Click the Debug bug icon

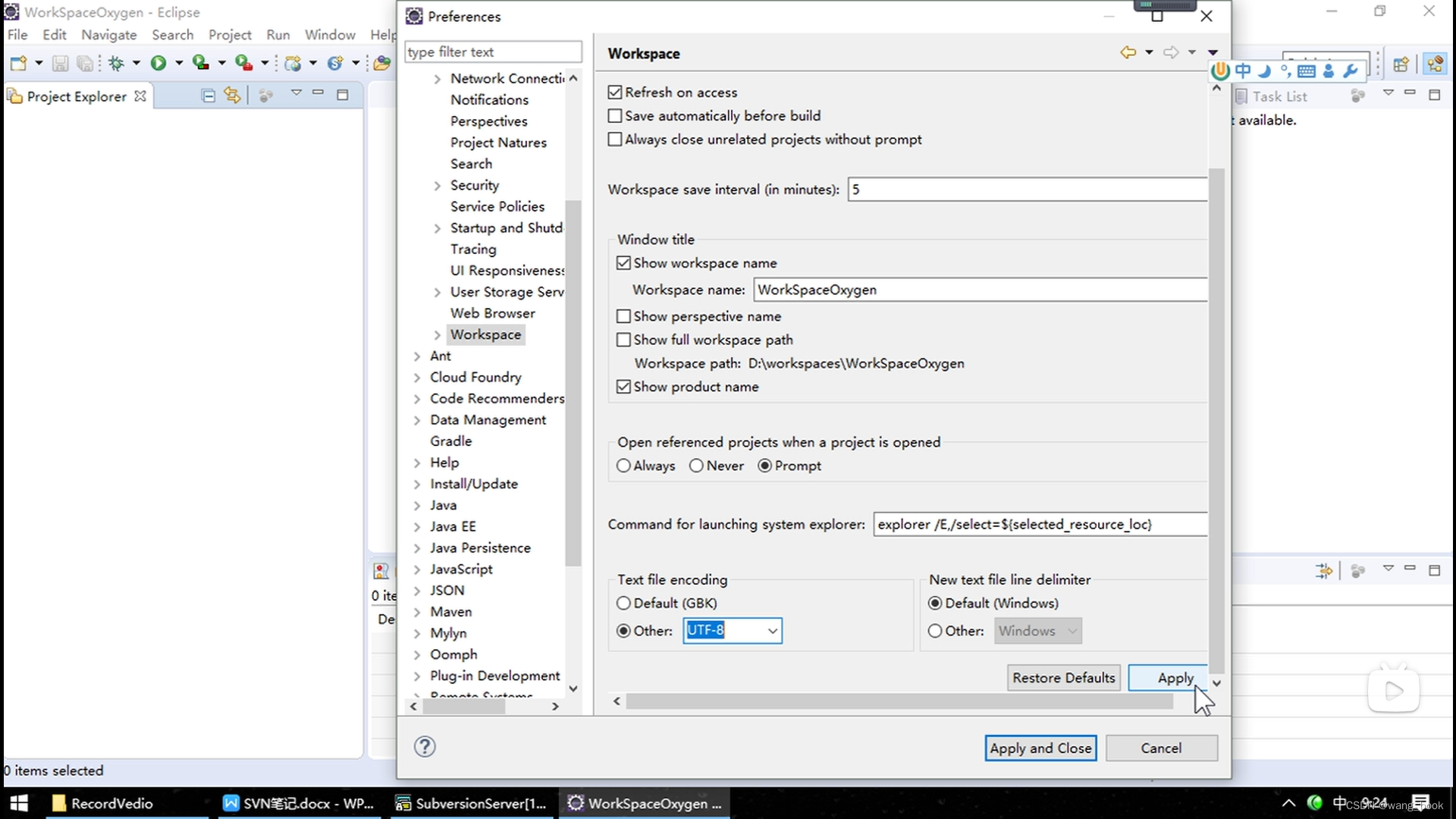click(x=116, y=64)
